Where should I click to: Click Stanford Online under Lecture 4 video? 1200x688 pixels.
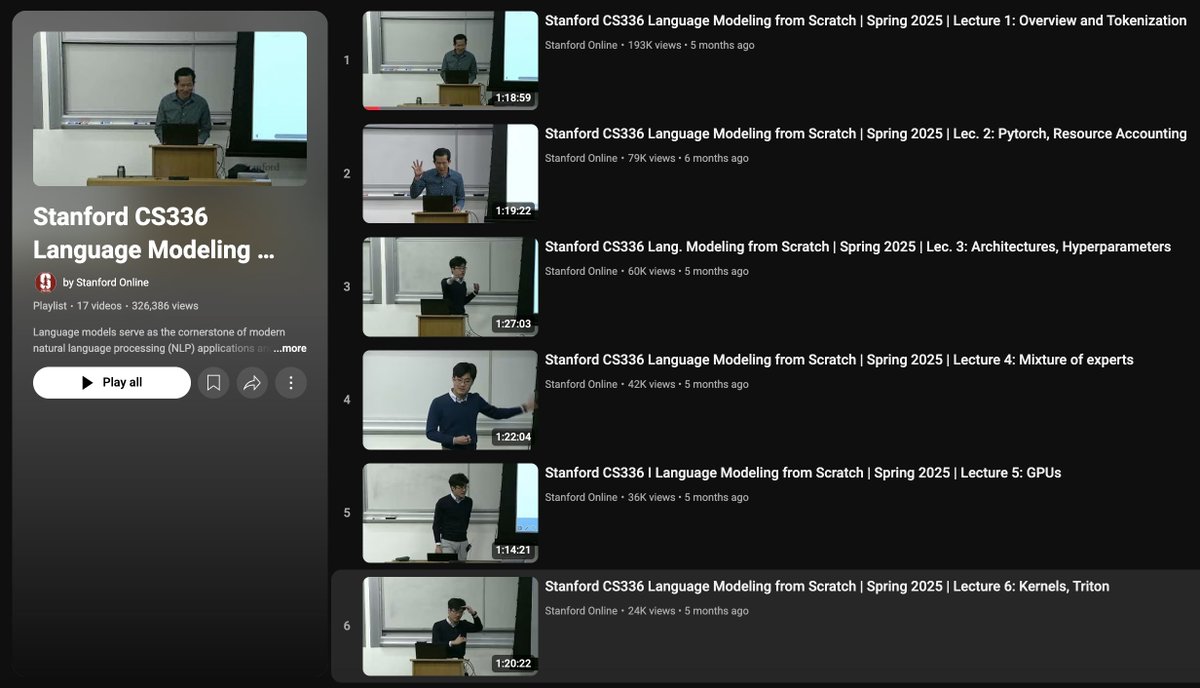point(581,384)
